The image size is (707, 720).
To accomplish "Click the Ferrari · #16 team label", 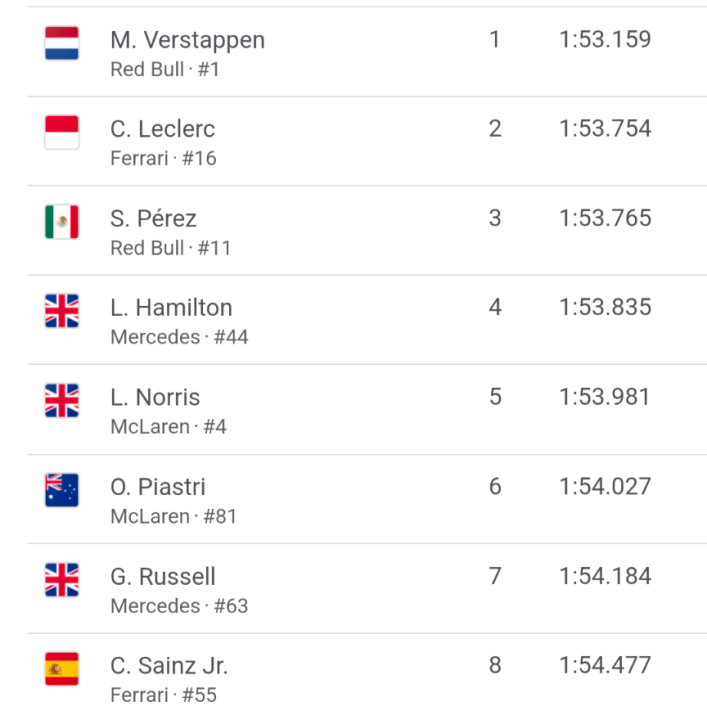I will (163, 158).
